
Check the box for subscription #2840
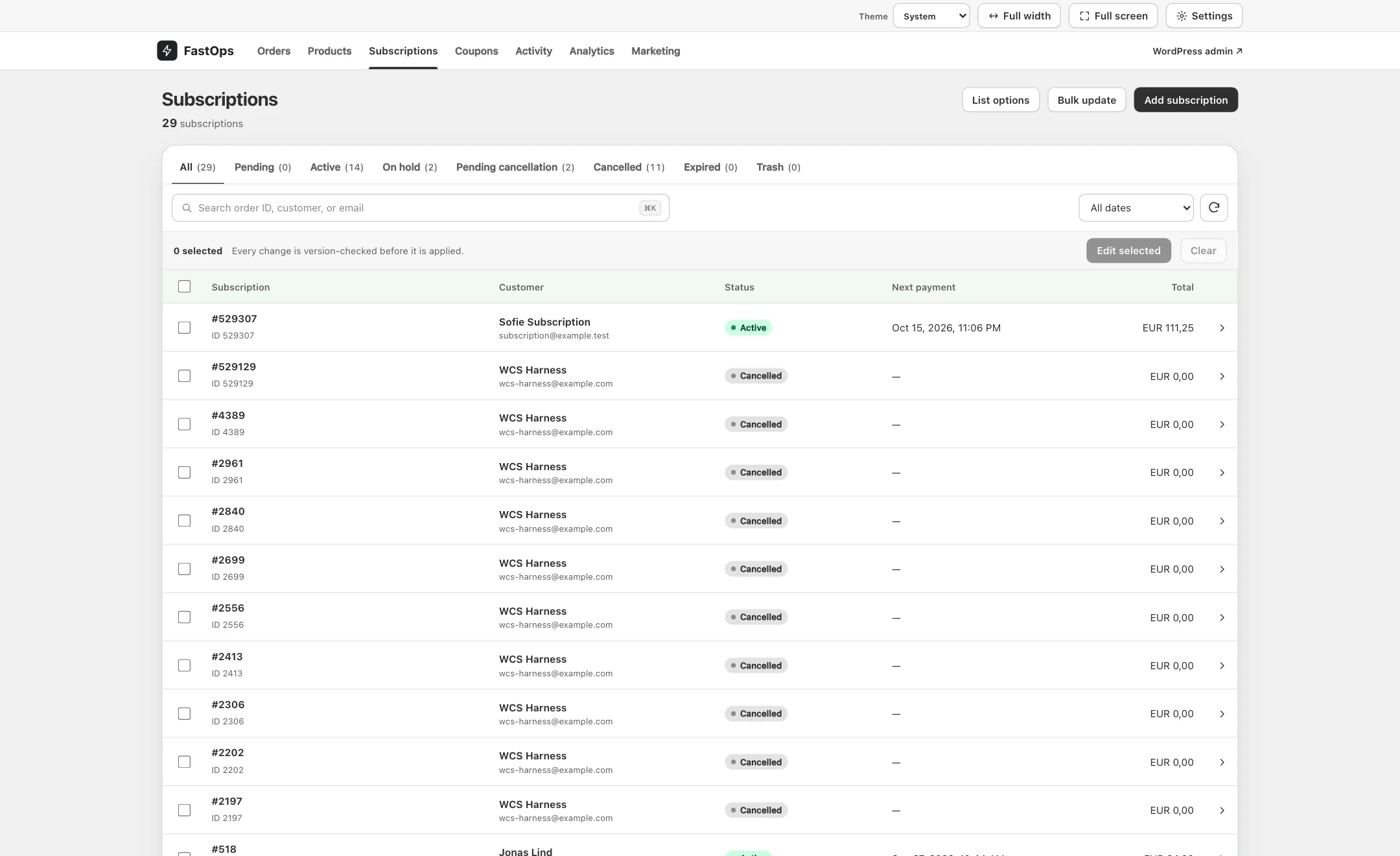pos(184,521)
